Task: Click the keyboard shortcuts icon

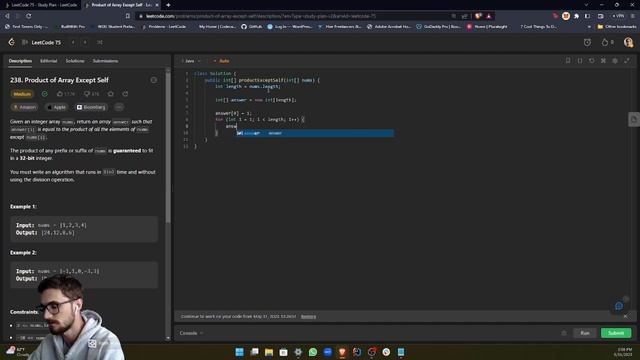Action: click(603, 61)
